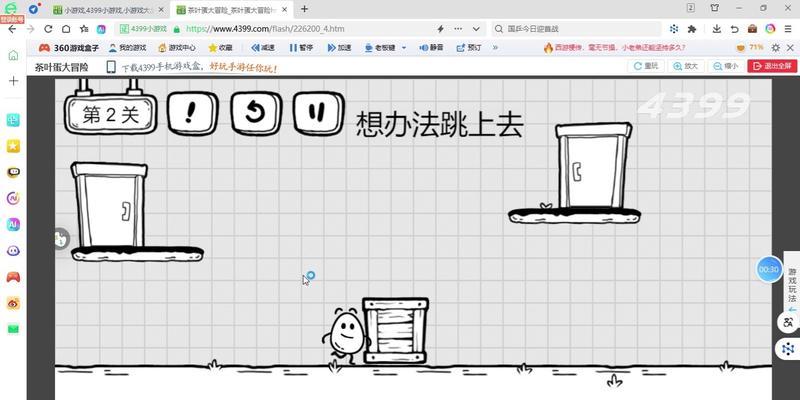Click the lightning speed-mode icon in address bar
This screenshot has height=400, width=800.
440,29
